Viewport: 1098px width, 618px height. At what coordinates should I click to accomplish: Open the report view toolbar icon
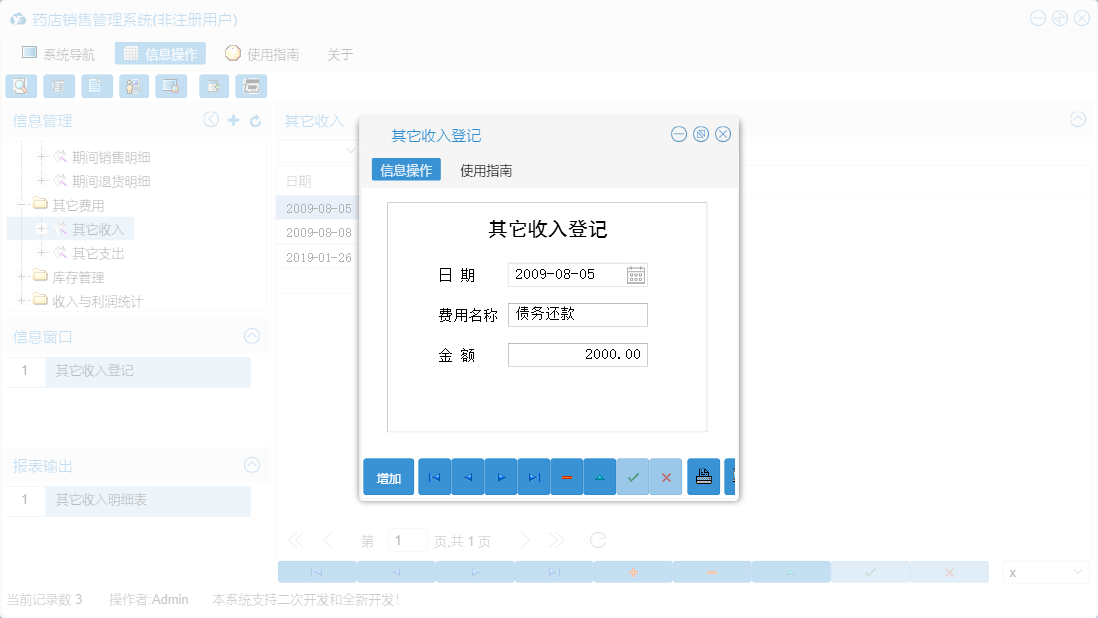(59, 86)
